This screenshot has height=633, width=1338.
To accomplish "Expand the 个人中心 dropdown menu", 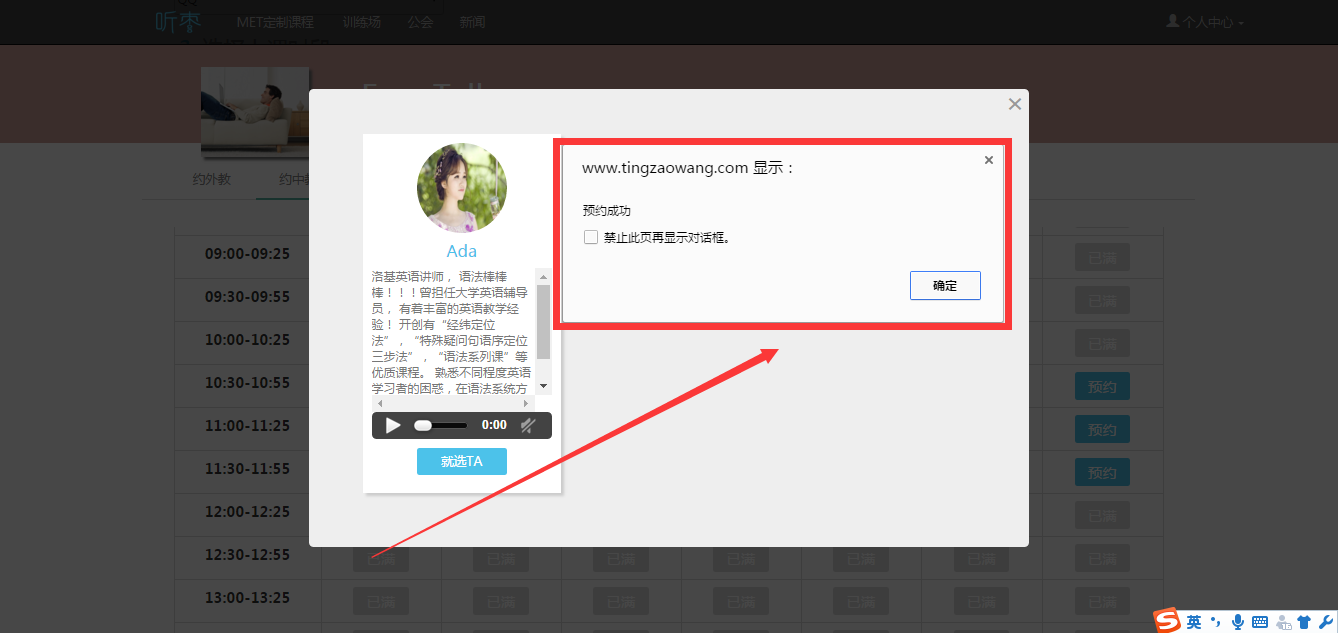I will pos(1205,22).
